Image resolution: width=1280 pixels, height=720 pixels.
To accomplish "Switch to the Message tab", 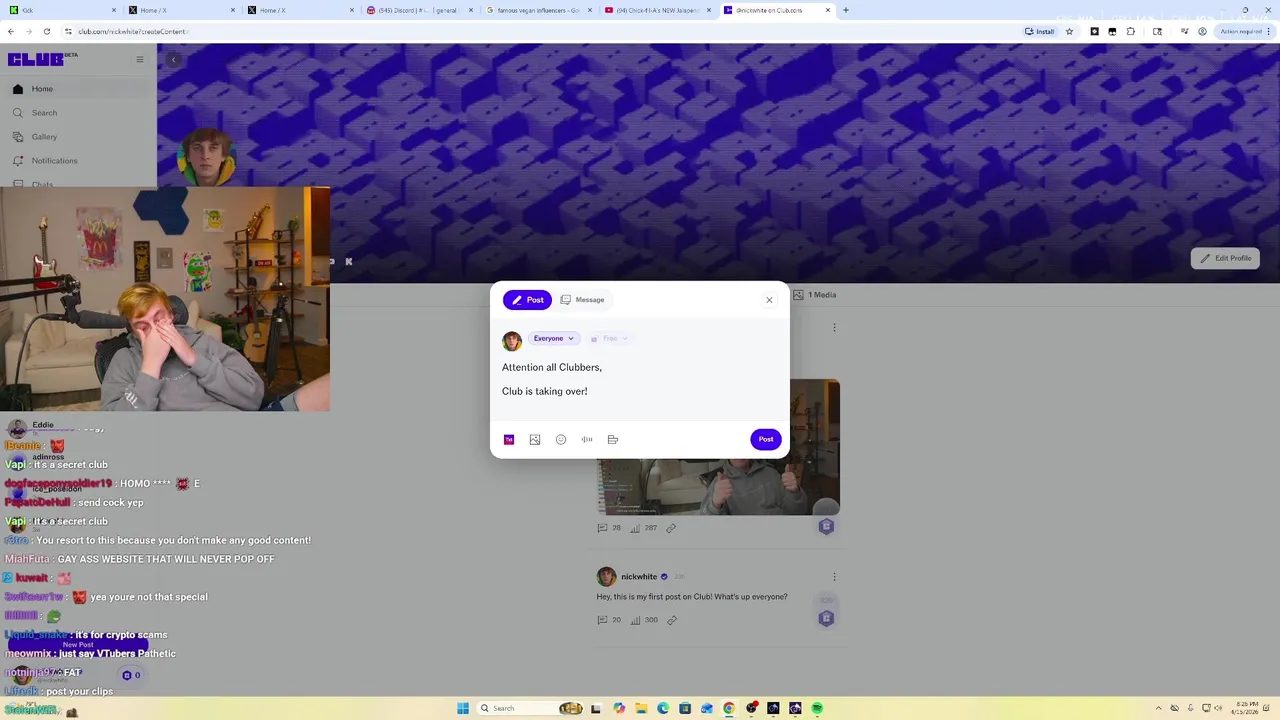I will (x=582, y=300).
